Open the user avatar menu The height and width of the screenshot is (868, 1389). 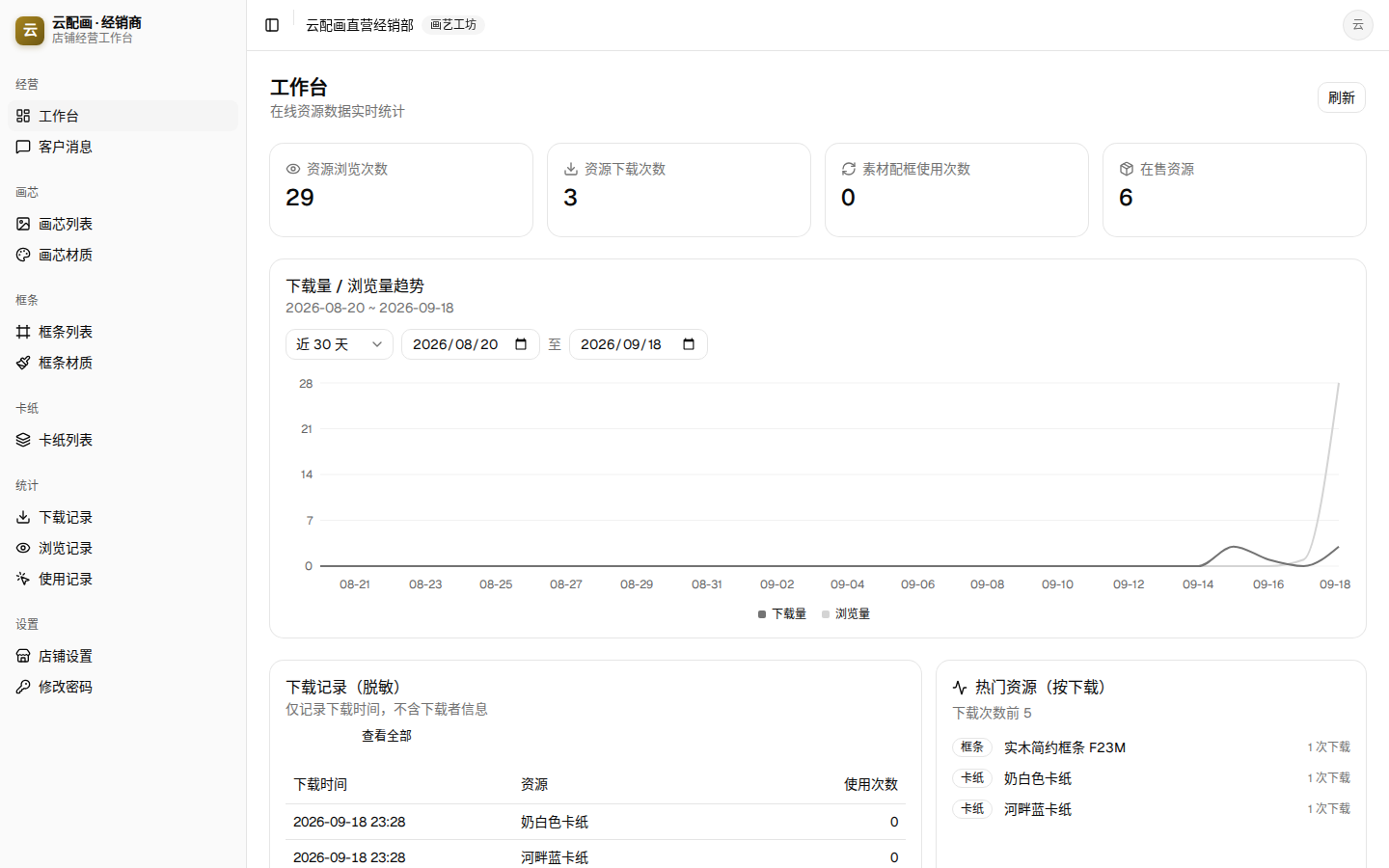pyautogui.click(x=1357, y=25)
